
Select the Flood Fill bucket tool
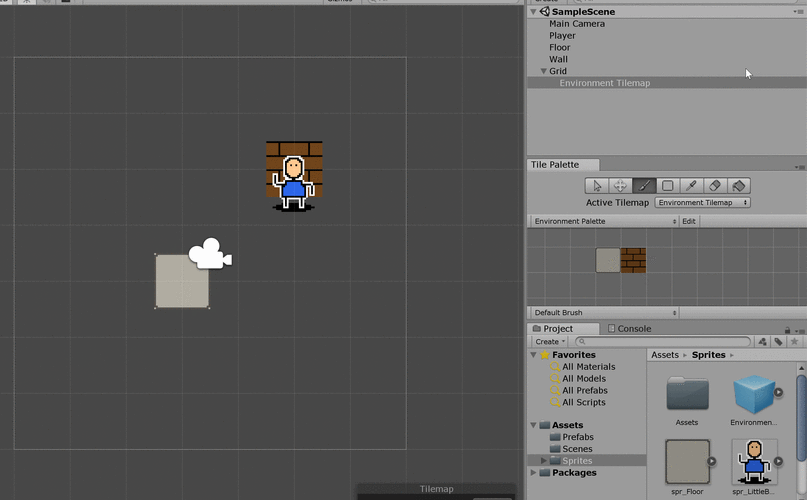[x=739, y=185]
